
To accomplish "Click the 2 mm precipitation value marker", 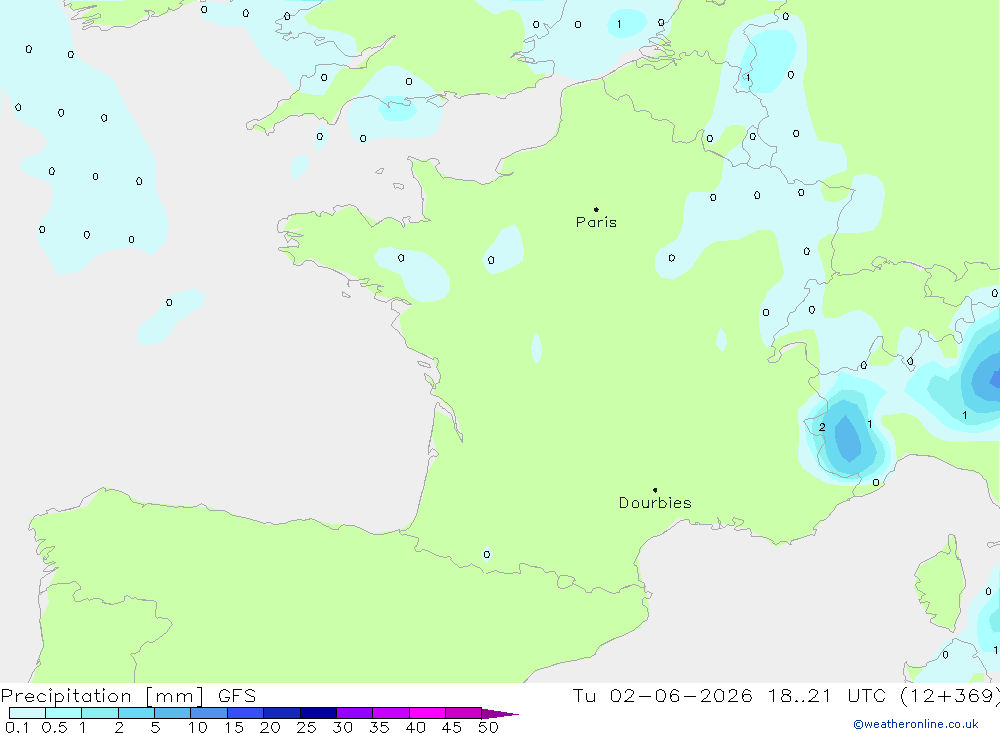I will tap(822, 427).
